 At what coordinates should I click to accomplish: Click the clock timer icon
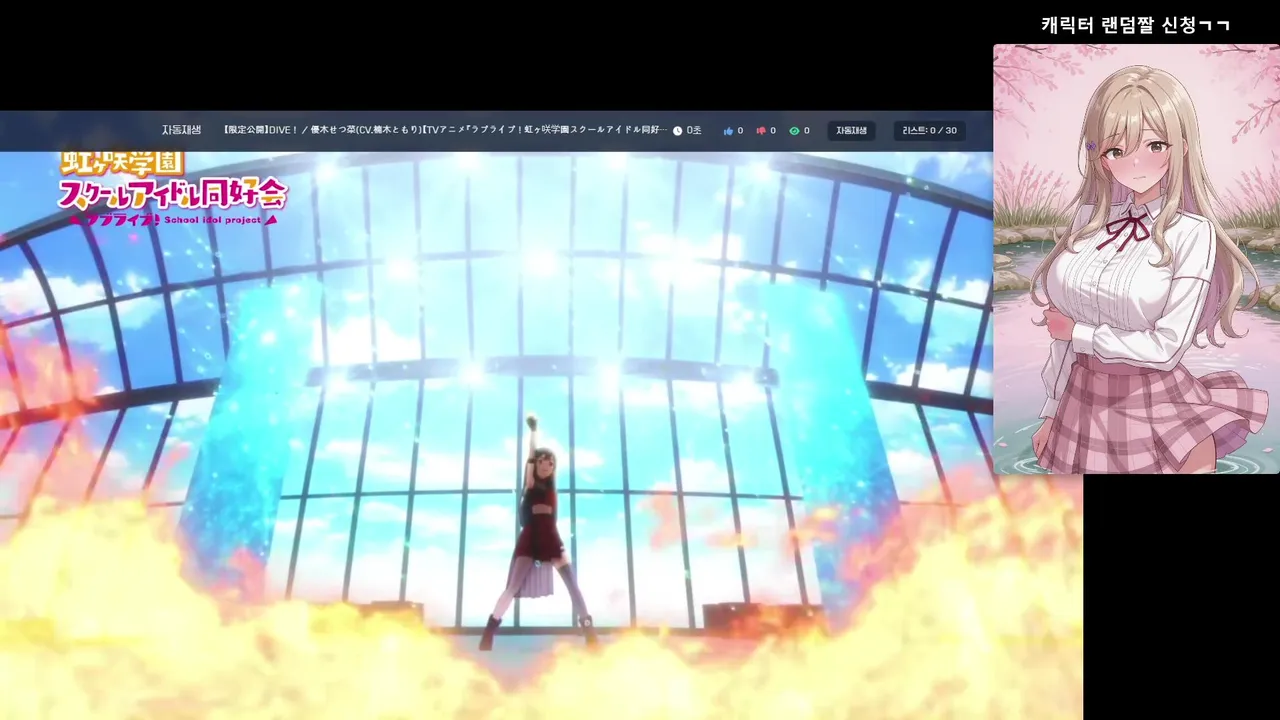(x=677, y=131)
